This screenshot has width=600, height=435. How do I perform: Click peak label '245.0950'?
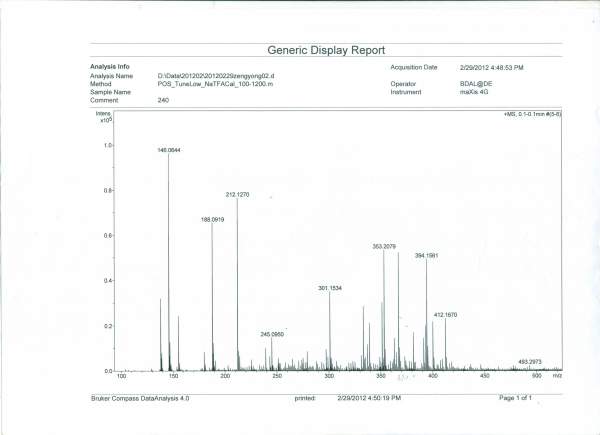click(272, 334)
